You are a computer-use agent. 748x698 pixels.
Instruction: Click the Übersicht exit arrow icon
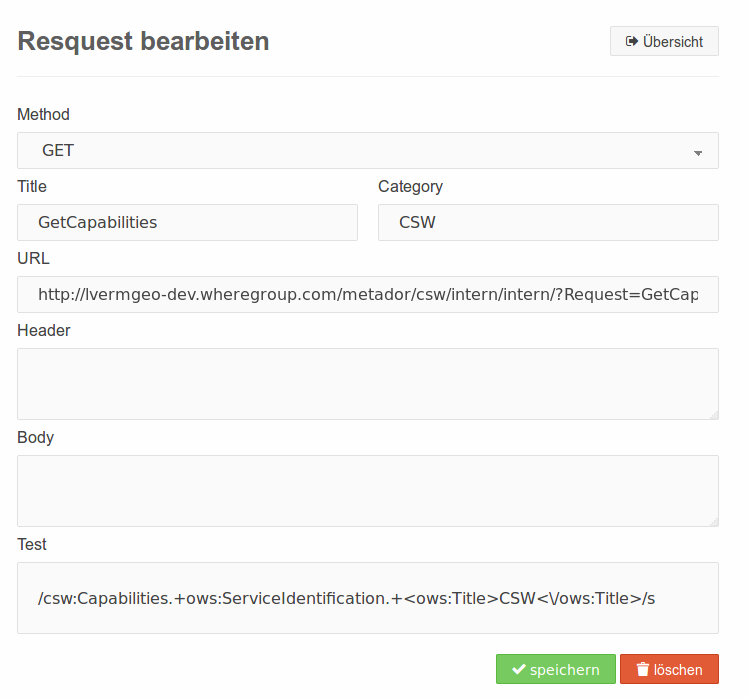point(632,42)
